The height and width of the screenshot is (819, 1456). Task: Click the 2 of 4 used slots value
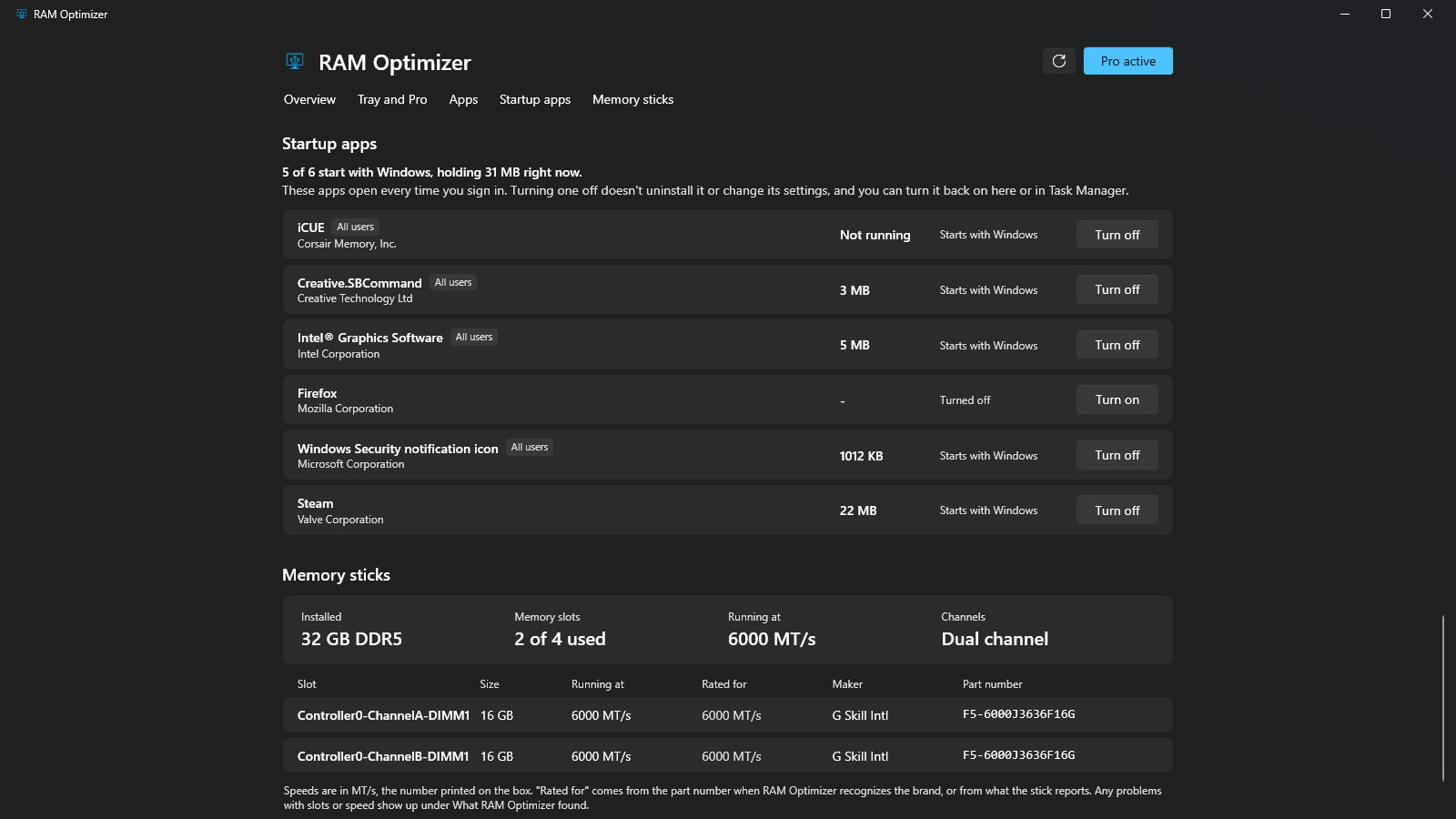coord(560,639)
